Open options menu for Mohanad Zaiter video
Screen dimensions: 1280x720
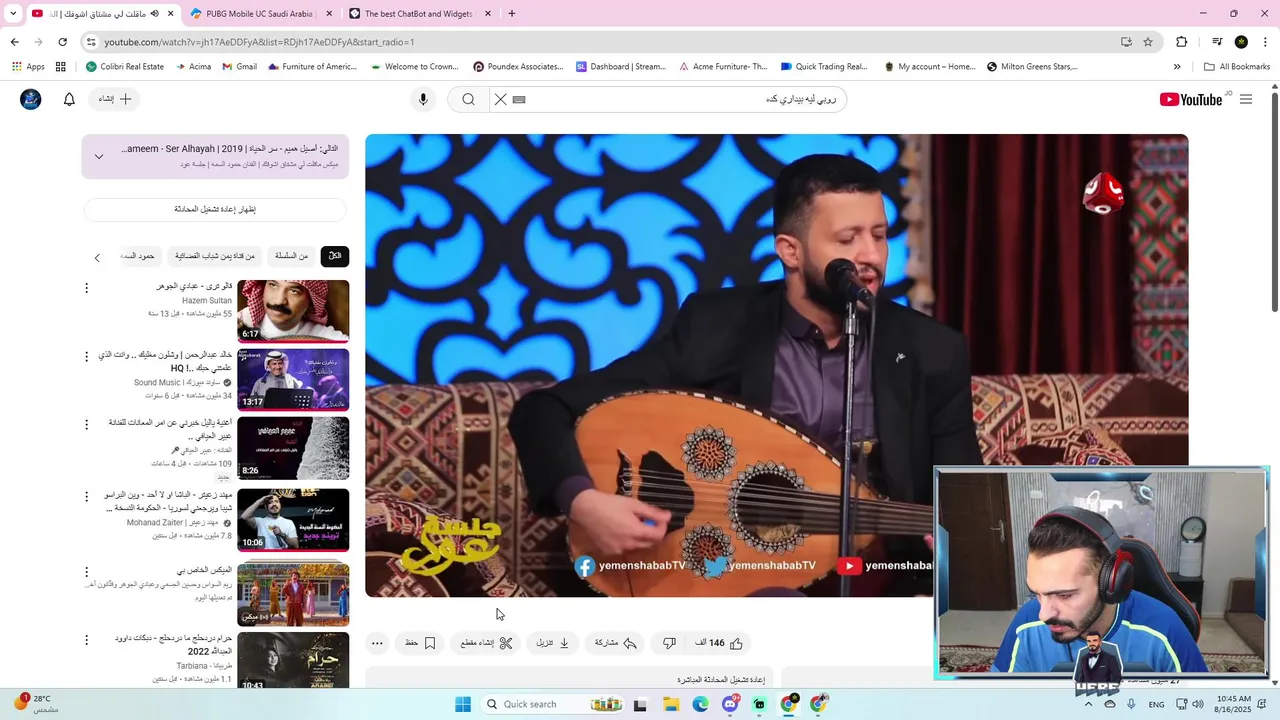(86, 496)
